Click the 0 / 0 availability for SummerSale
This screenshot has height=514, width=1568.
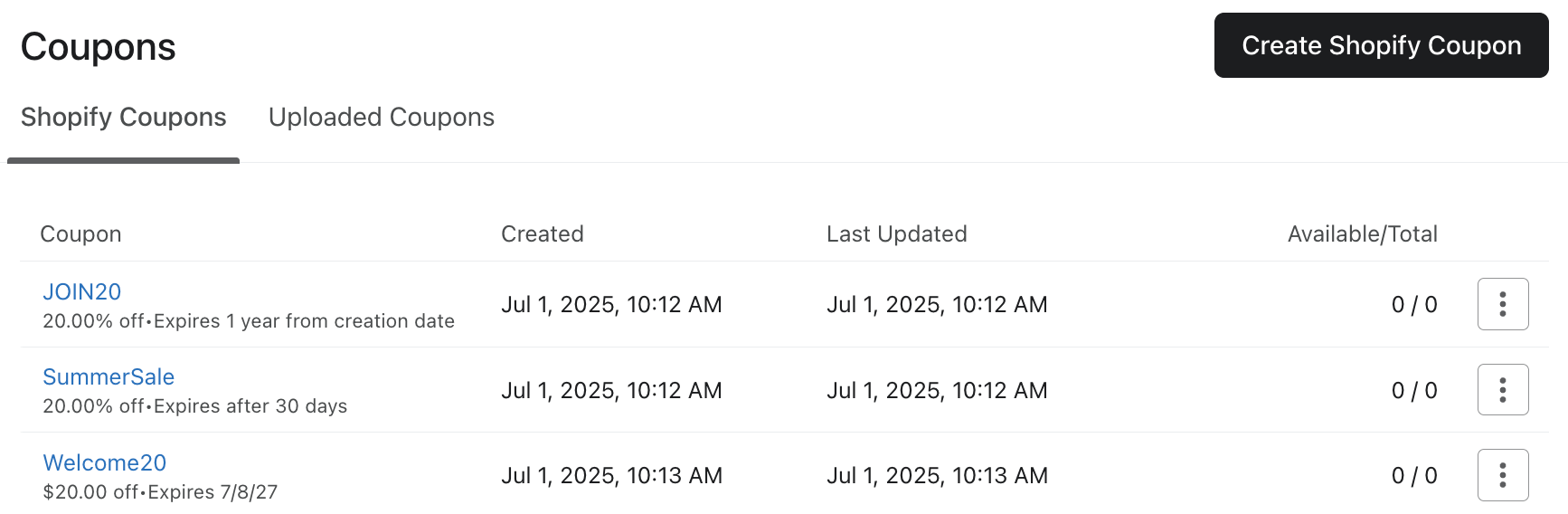click(x=1413, y=391)
